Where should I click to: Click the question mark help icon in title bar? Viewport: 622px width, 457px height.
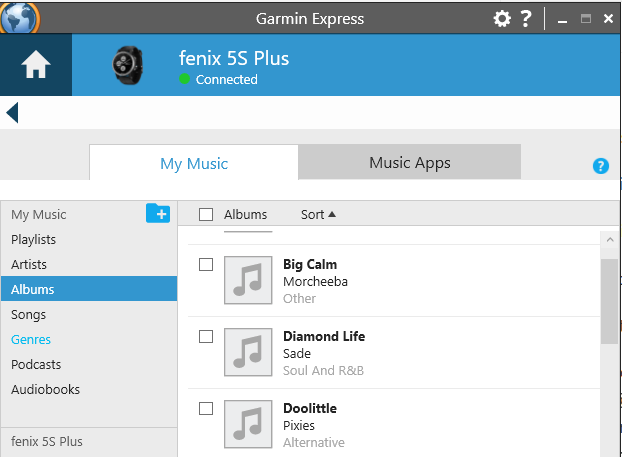[x=526, y=19]
